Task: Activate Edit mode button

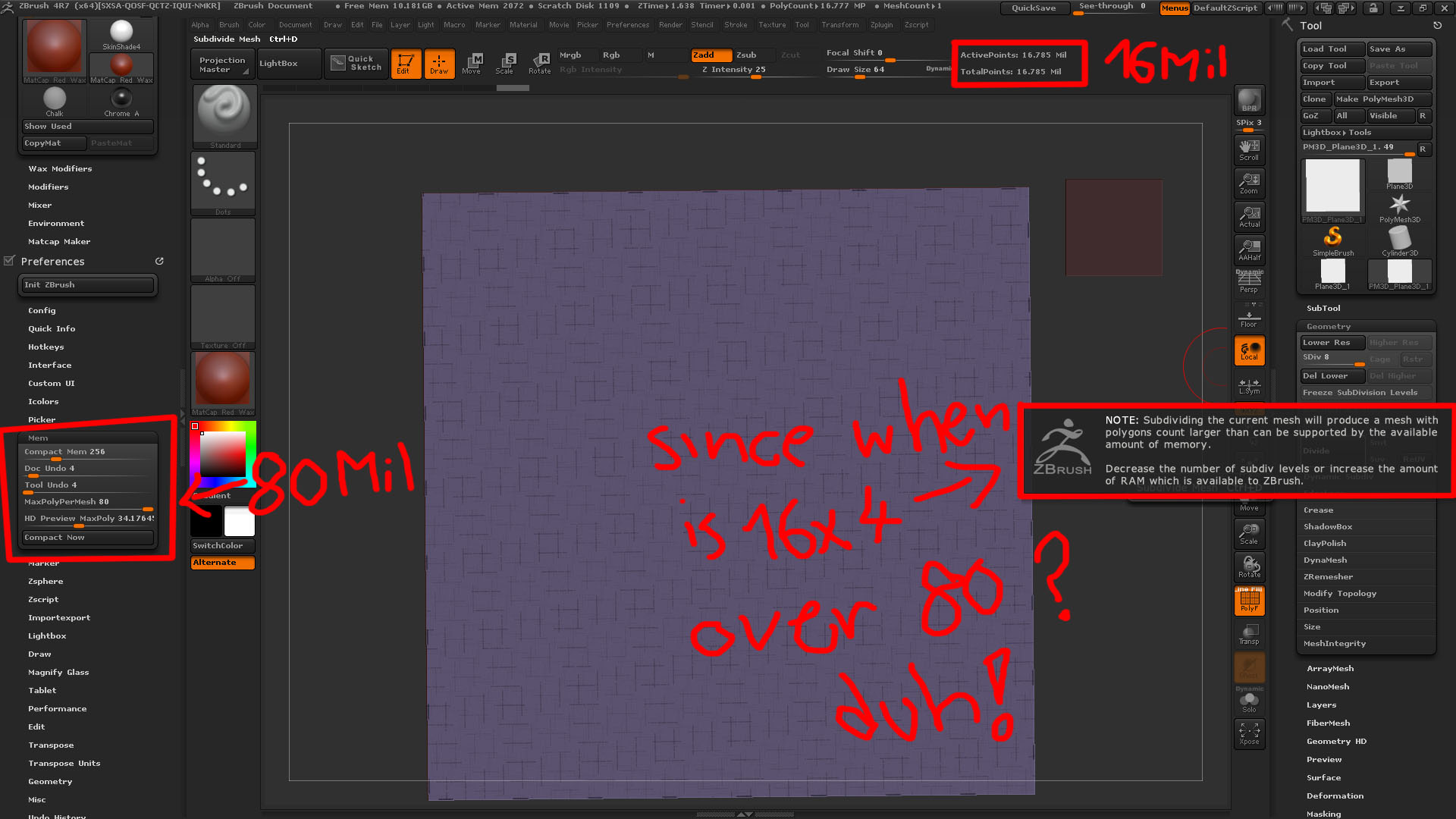Action: click(406, 64)
